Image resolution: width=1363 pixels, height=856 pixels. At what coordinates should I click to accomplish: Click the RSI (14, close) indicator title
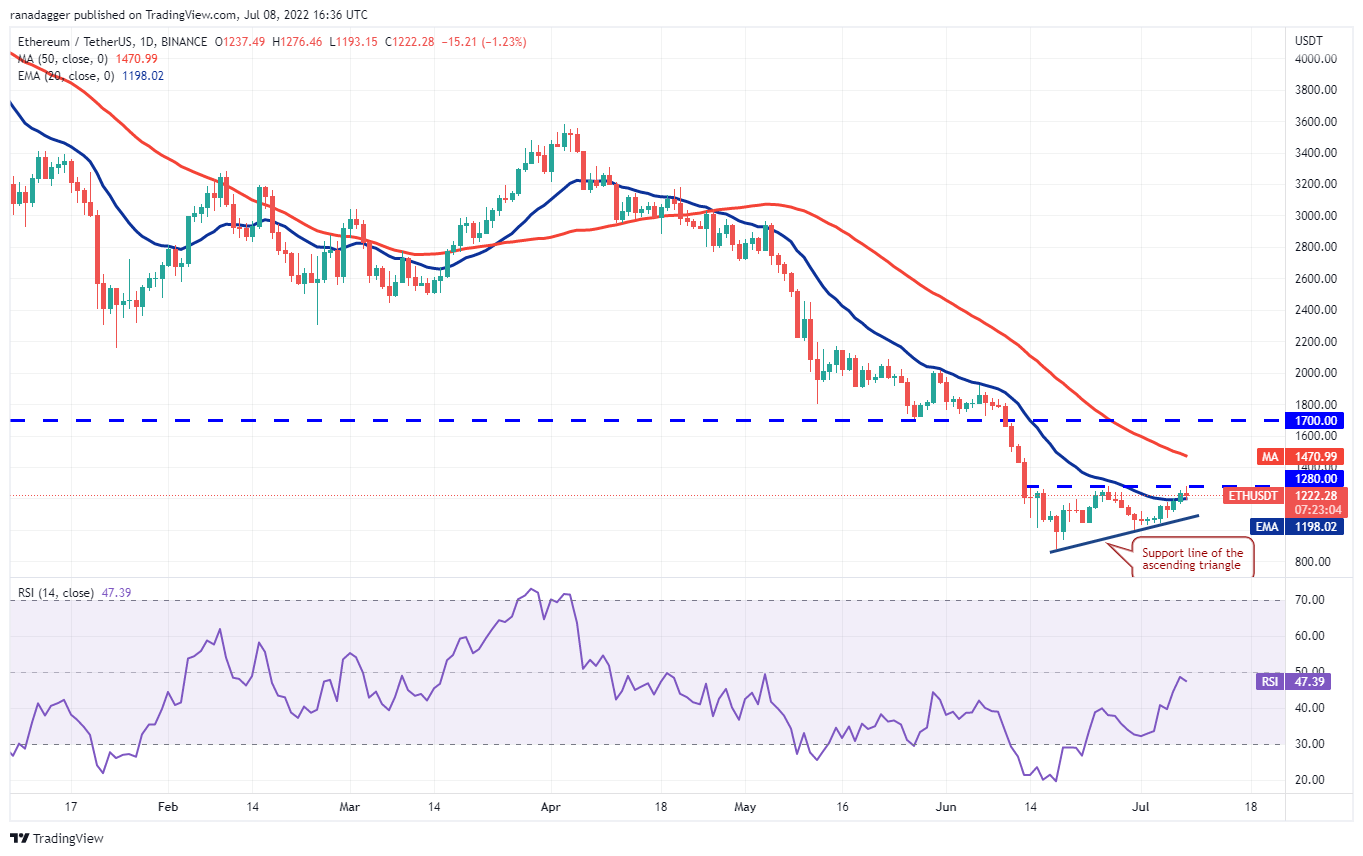tap(55, 593)
